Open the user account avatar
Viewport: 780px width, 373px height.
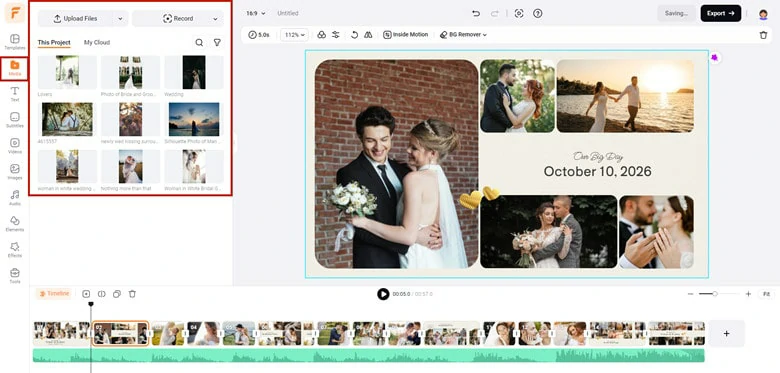click(763, 14)
